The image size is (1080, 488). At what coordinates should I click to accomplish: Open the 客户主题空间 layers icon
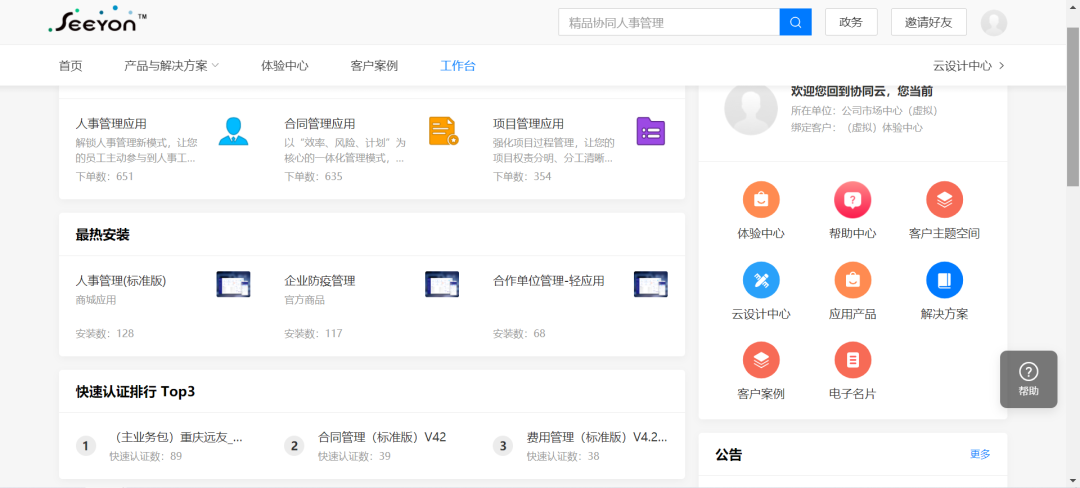coord(944,200)
